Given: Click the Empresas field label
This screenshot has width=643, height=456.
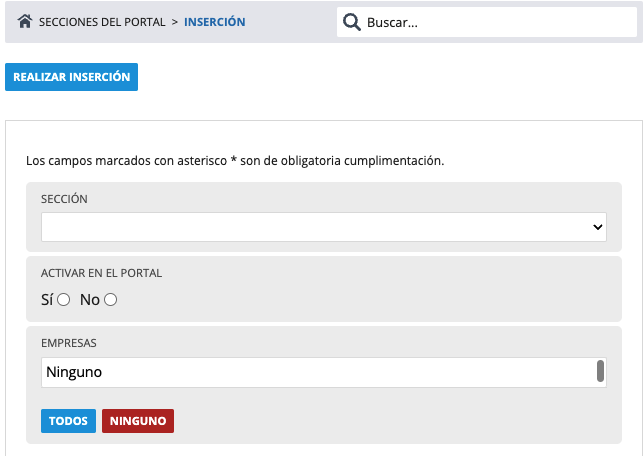Looking at the screenshot, I should 69,343.
